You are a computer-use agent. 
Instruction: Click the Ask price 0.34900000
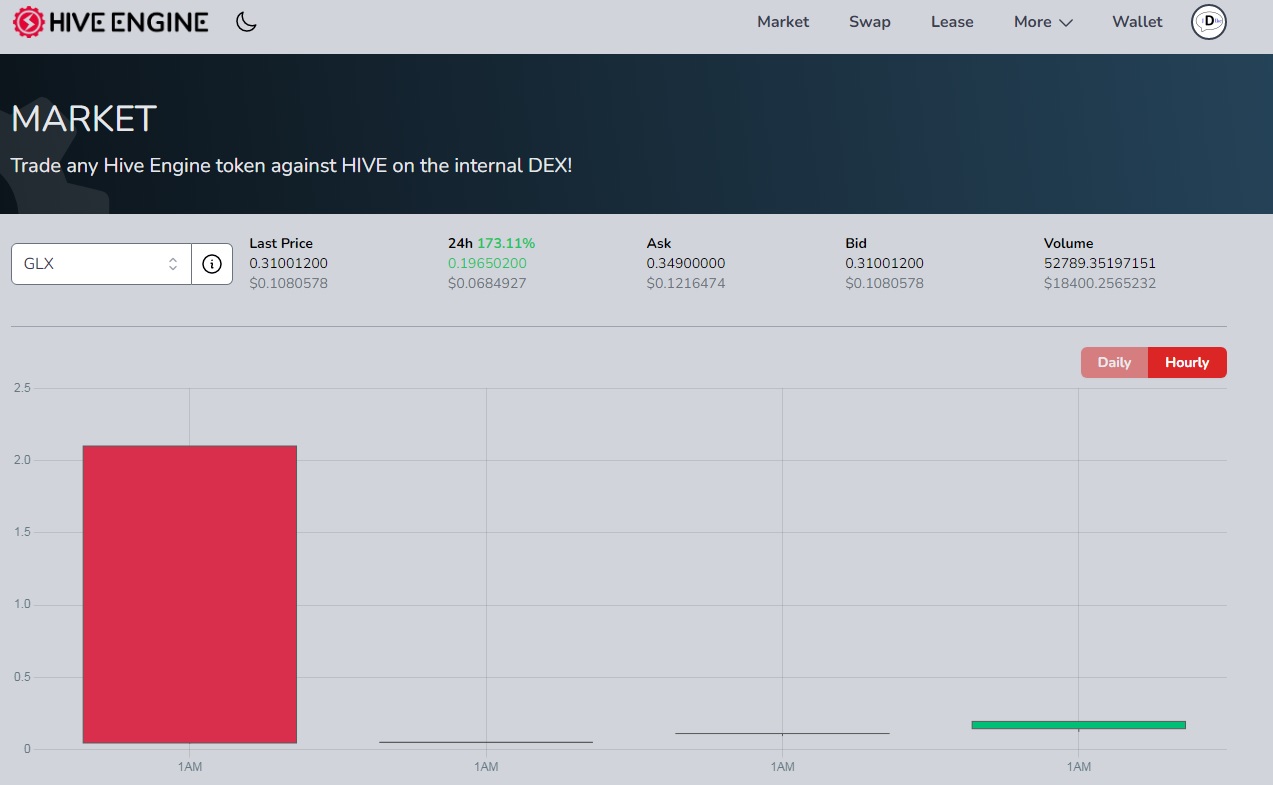click(686, 263)
